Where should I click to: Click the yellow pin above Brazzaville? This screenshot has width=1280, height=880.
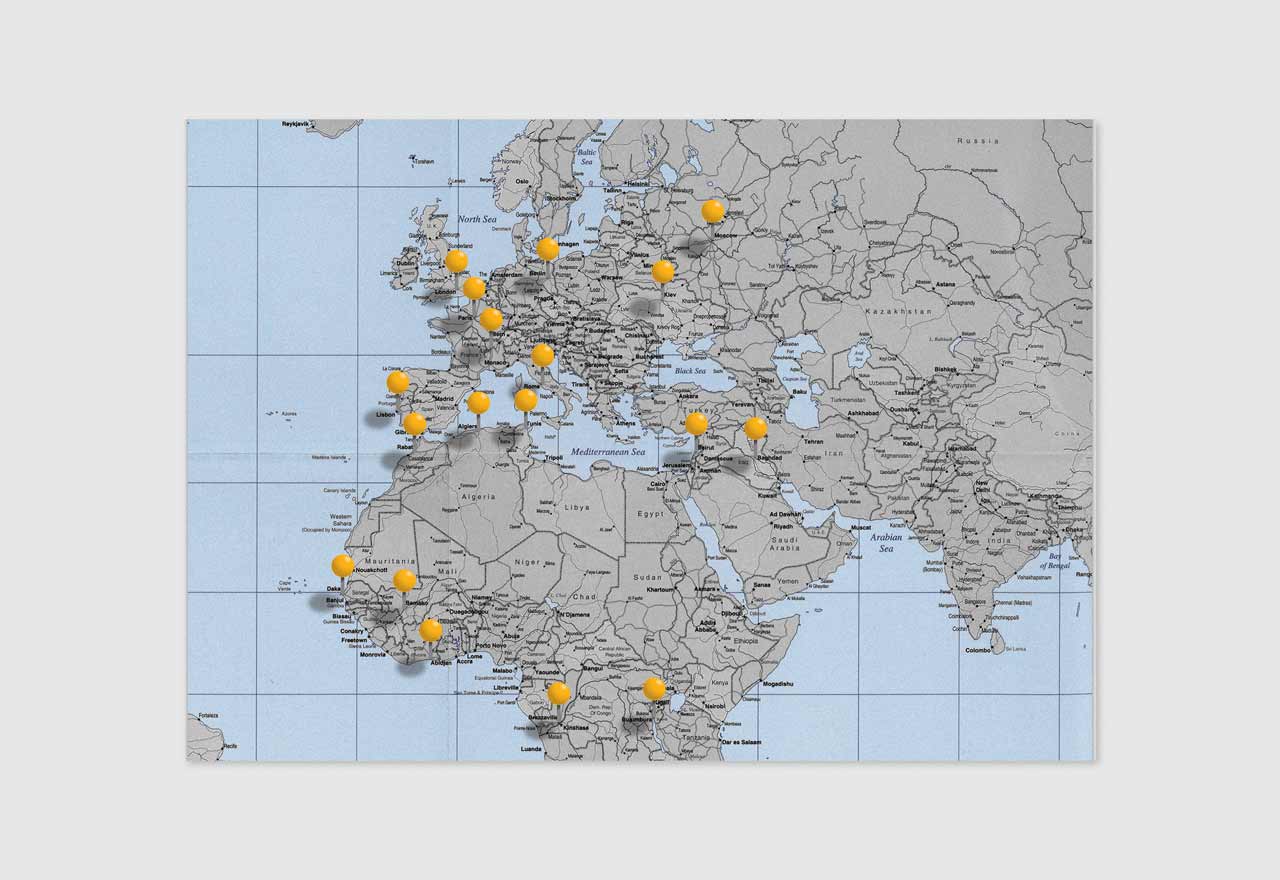[x=559, y=693]
